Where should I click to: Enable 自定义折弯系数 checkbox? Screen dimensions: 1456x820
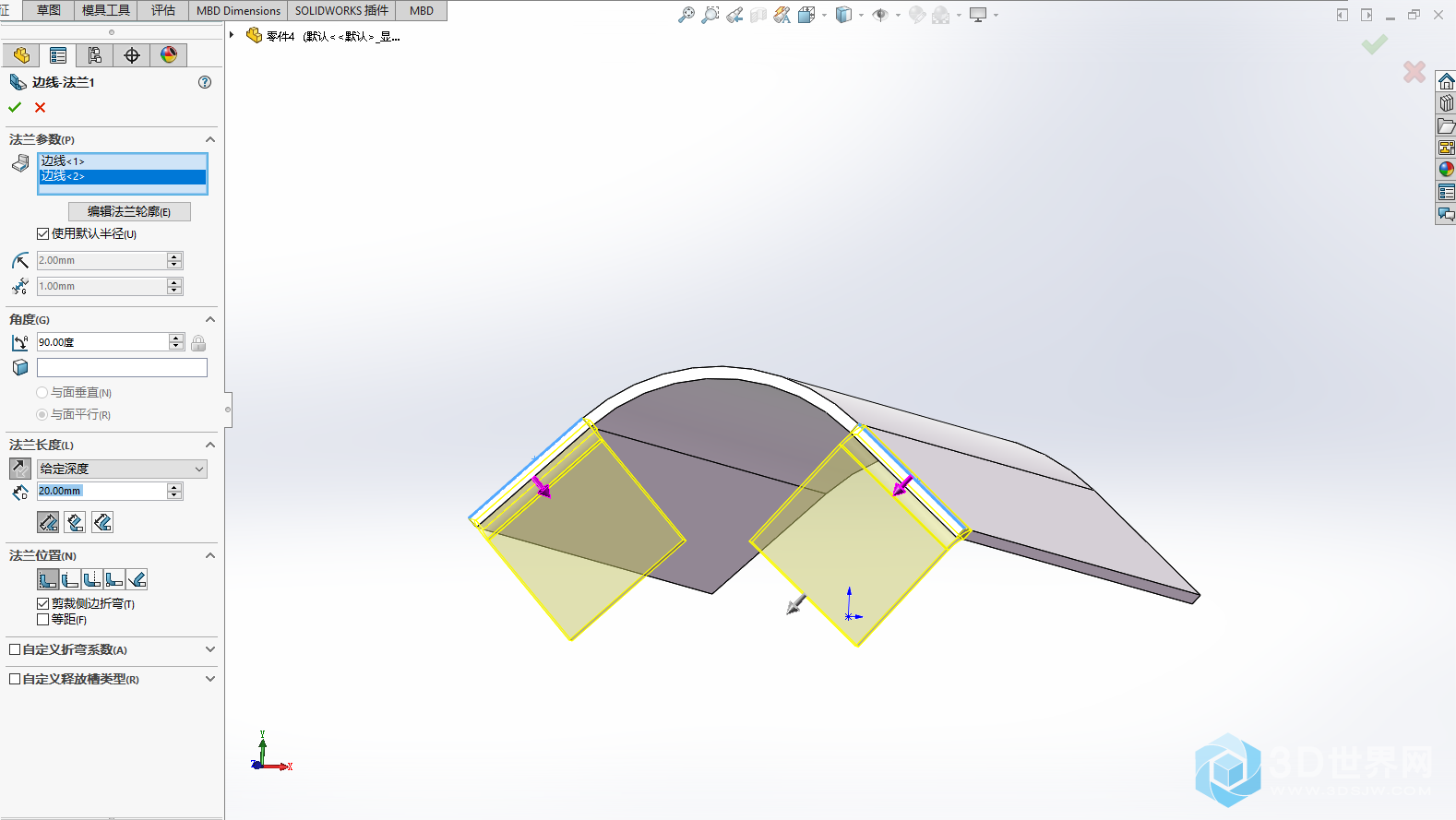click(14, 649)
